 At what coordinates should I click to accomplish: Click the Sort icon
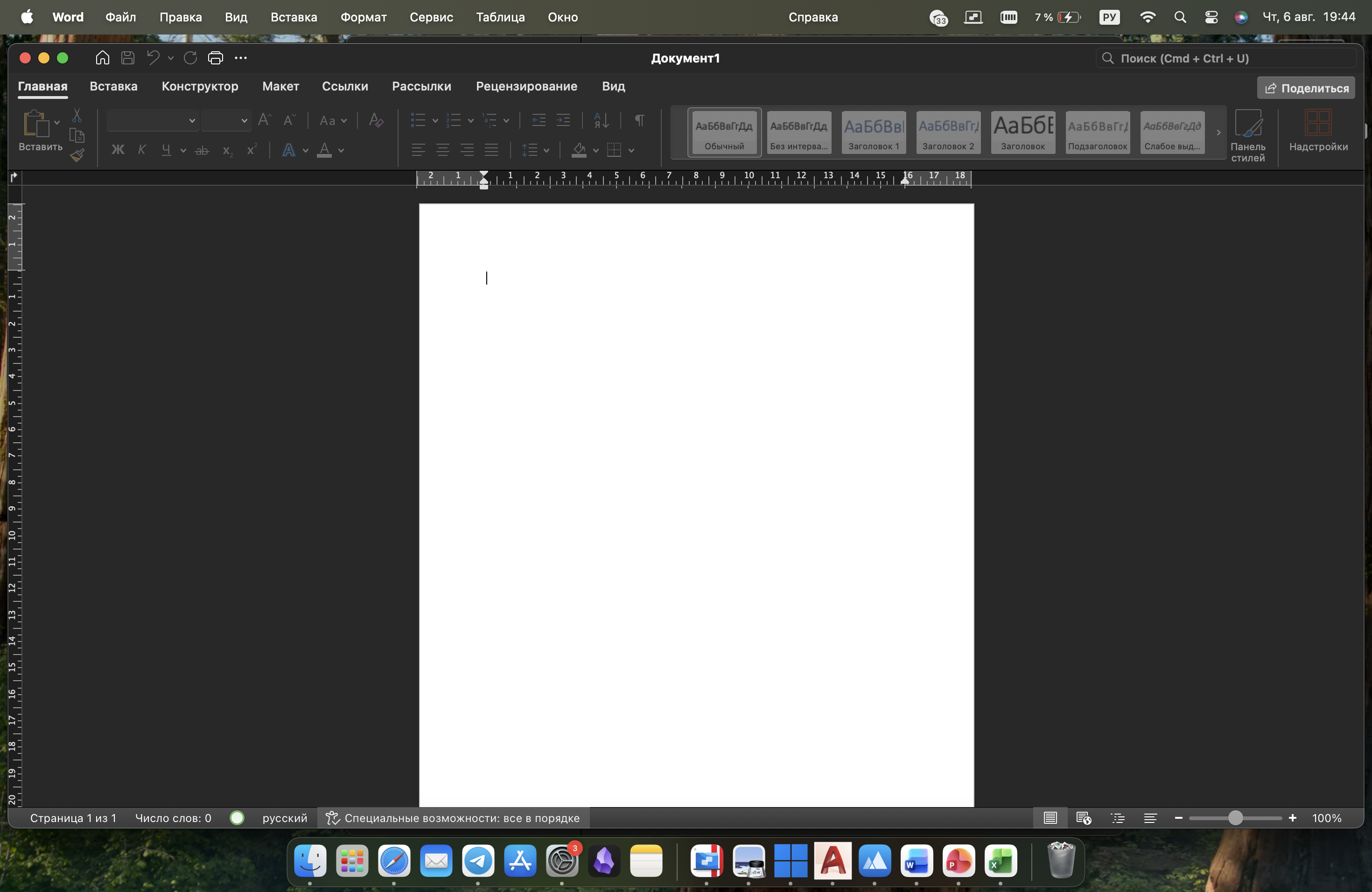[x=601, y=120]
